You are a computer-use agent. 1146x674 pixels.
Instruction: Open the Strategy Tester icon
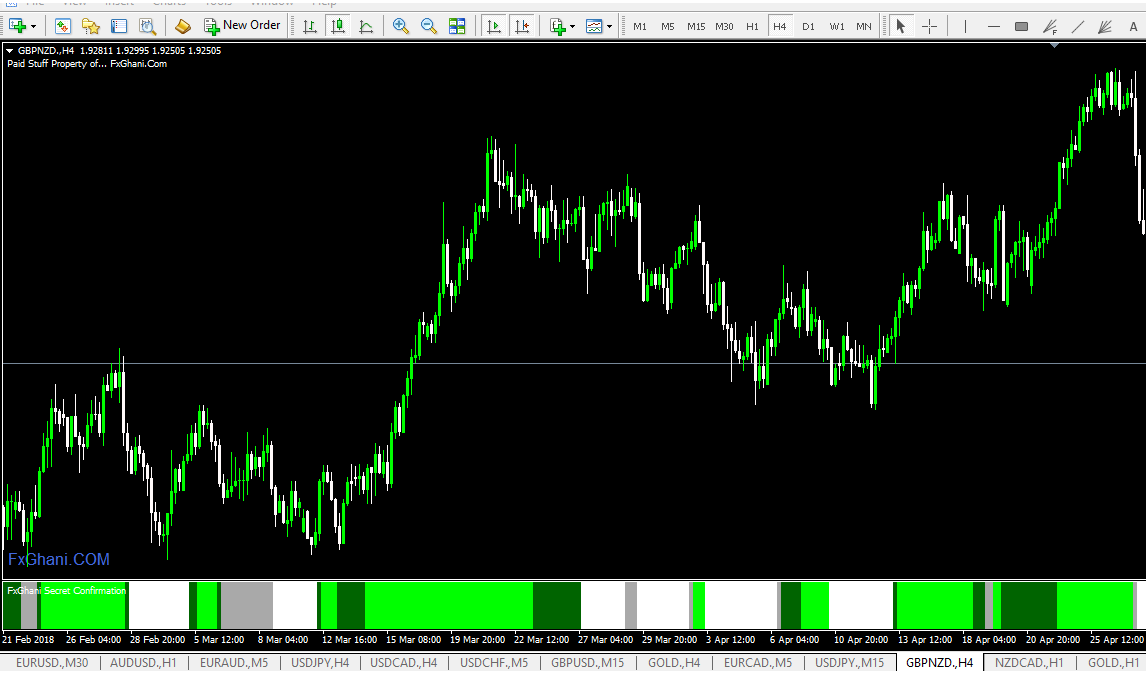147,26
